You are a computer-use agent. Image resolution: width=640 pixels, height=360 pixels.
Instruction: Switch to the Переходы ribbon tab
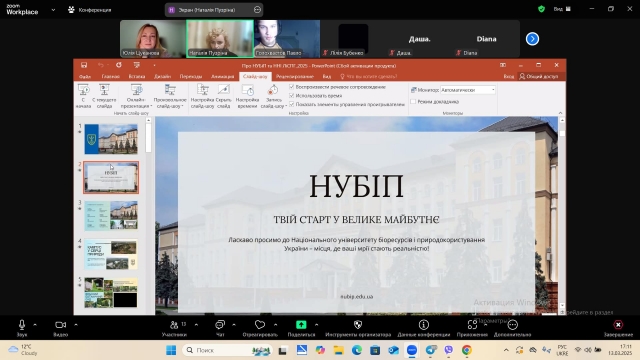(x=191, y=76)
